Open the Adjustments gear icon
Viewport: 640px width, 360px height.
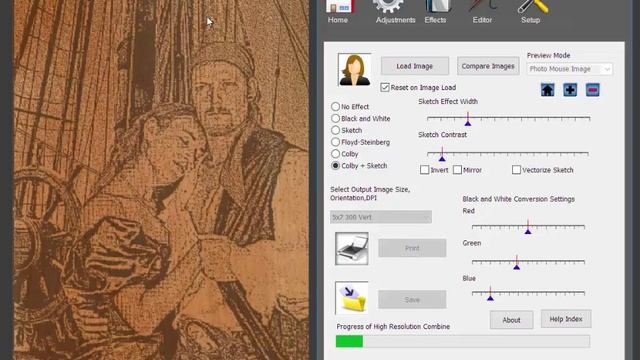[388, 6]
